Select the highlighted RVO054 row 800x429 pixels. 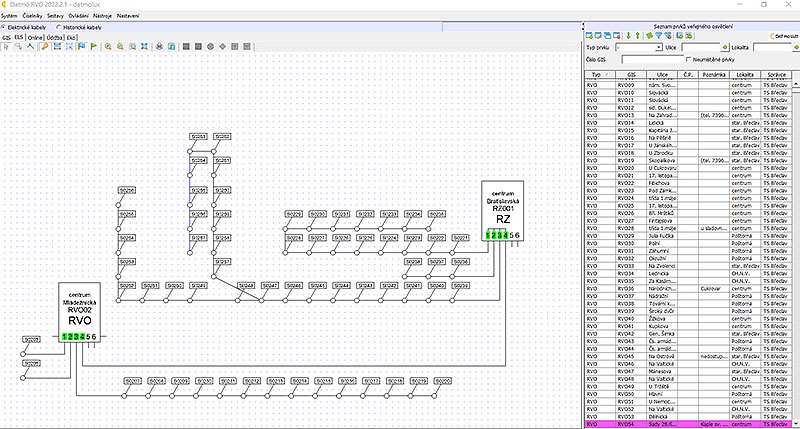[x=688, y=424]
